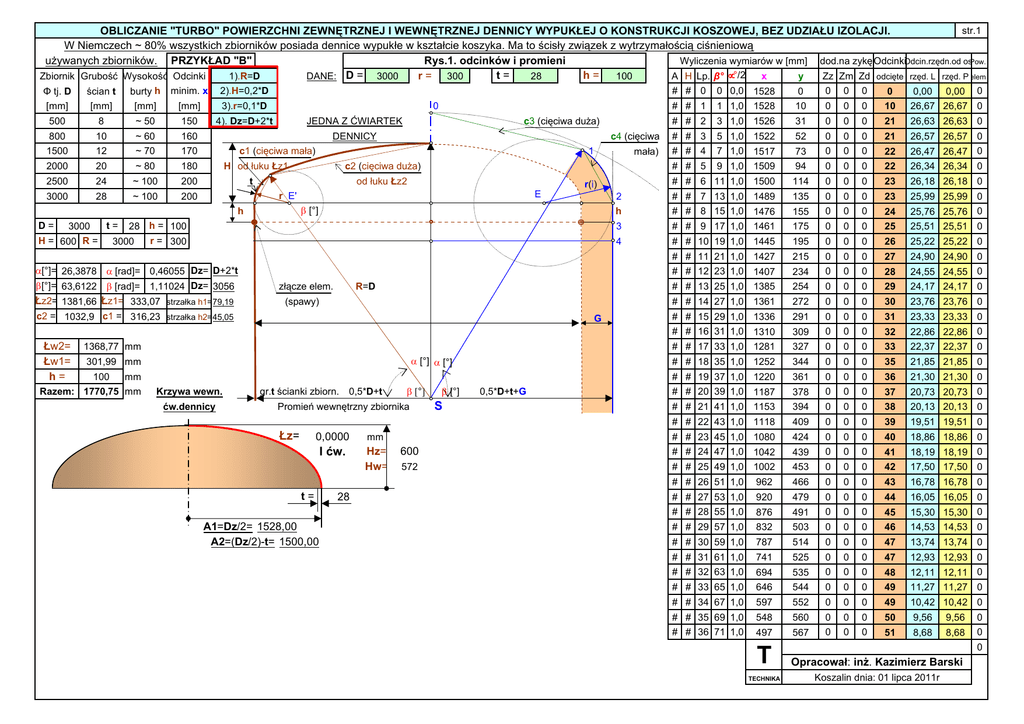1024x724 pixels.
Task: Click the Dz value 3056
Action: pos(223,286)
